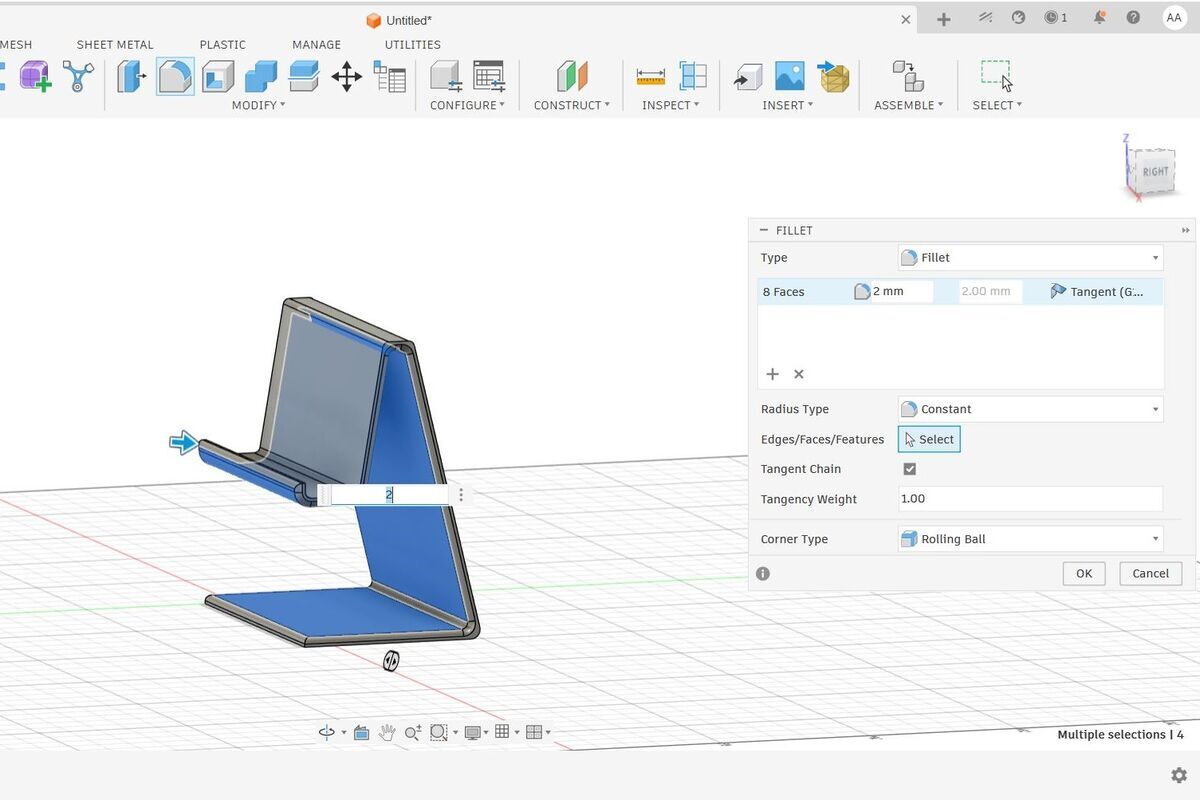
Task: Expand the INSPECT dropdown menu
Action: [670, 105]
